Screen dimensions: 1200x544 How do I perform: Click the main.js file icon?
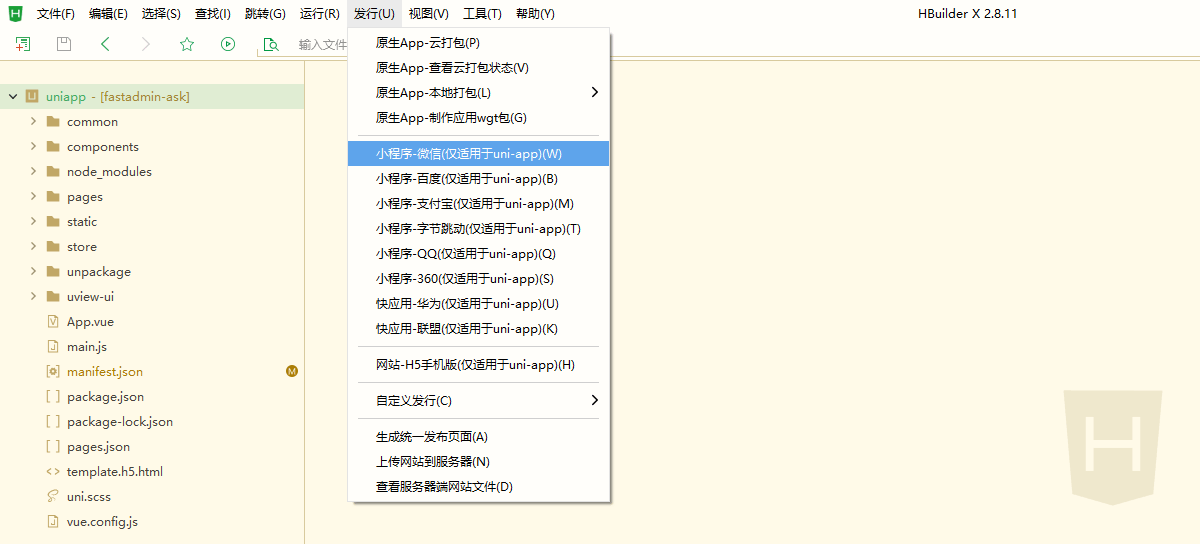point(53,346)
